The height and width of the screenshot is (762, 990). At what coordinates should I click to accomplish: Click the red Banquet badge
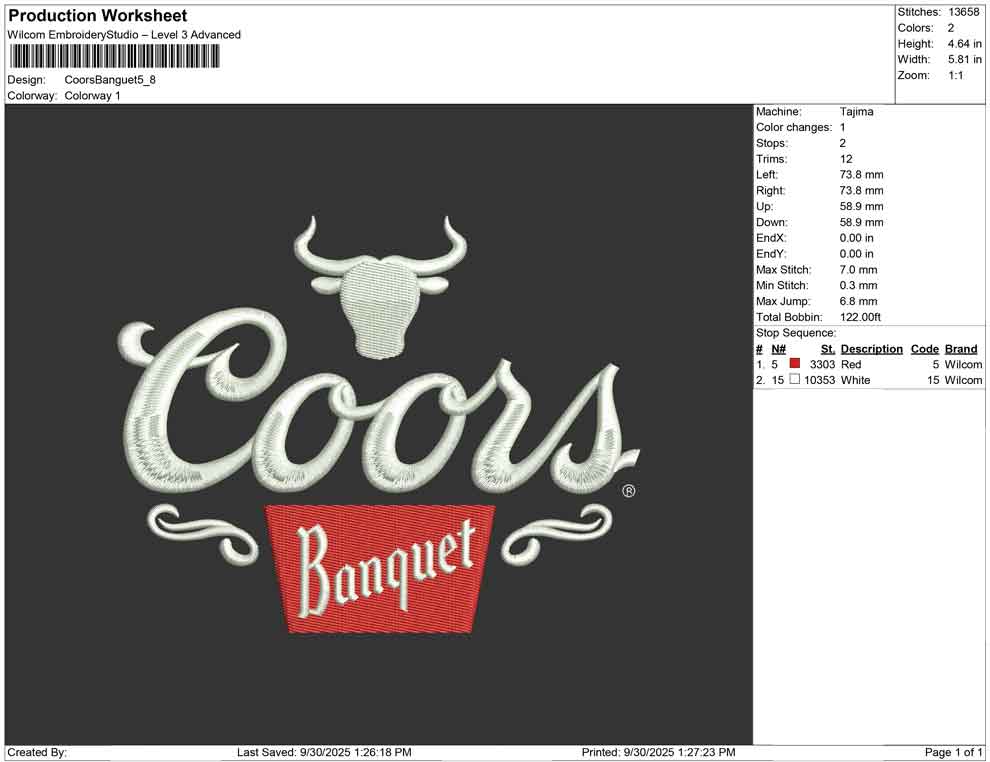click(x=380, y=569)
